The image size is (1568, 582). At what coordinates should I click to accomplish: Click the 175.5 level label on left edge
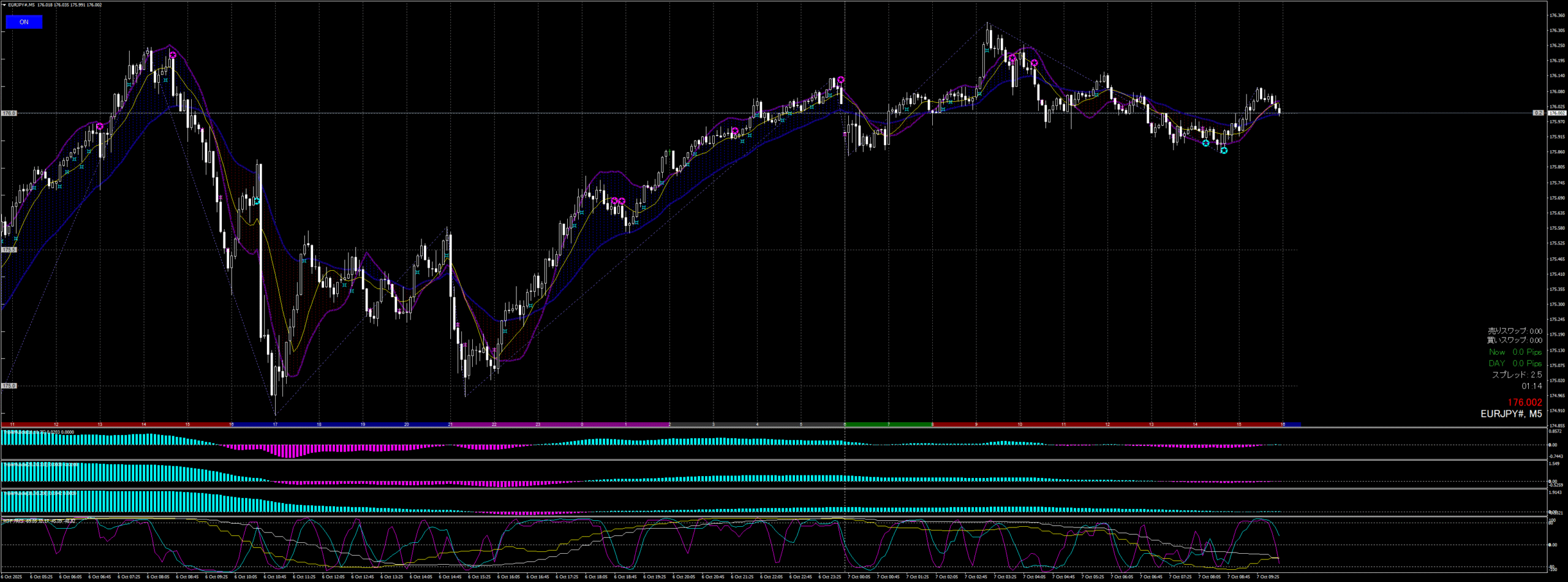tap(9, 250)
